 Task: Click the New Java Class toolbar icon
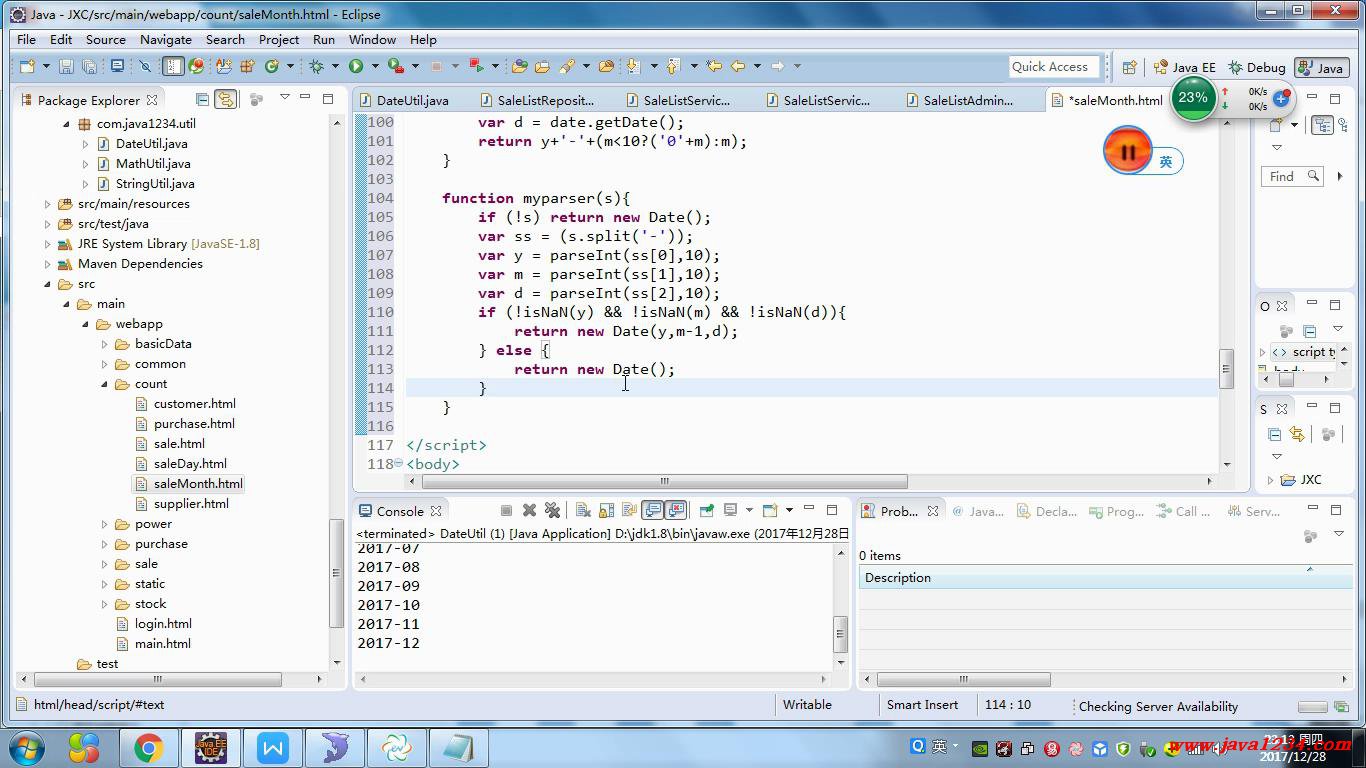(271, 66)
